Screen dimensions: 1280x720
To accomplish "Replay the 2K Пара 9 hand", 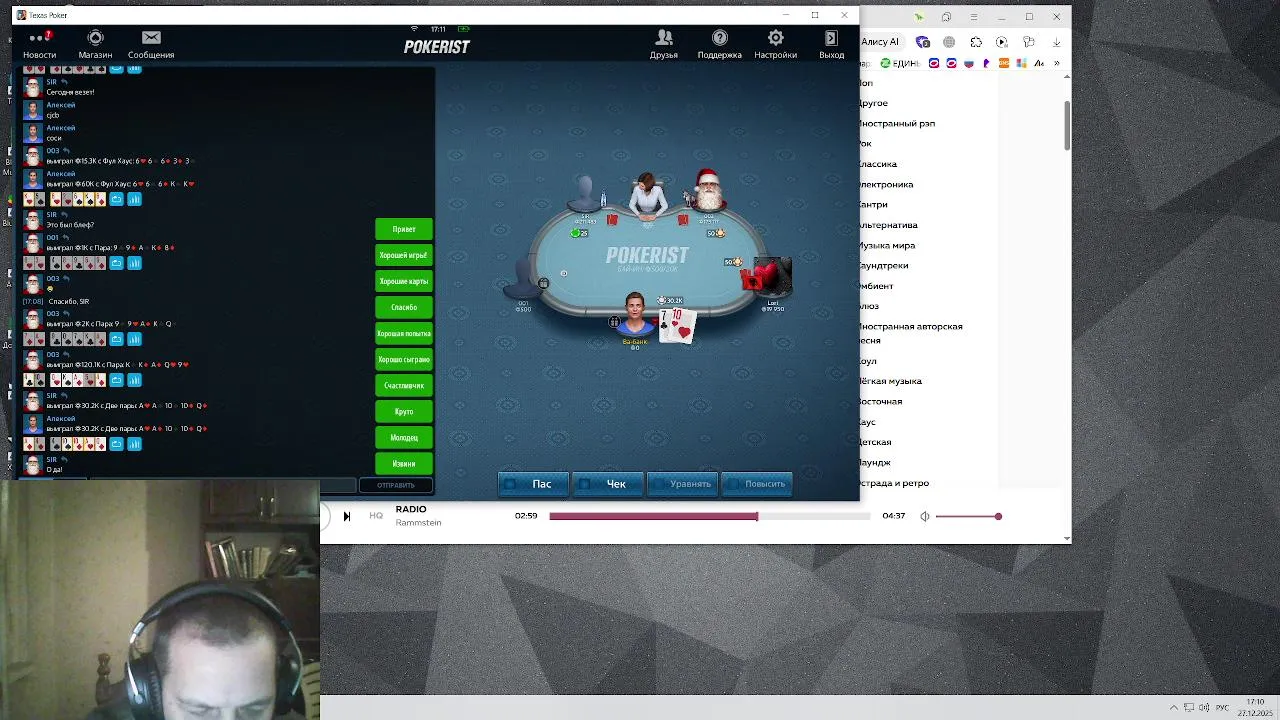I will [116, 339].
